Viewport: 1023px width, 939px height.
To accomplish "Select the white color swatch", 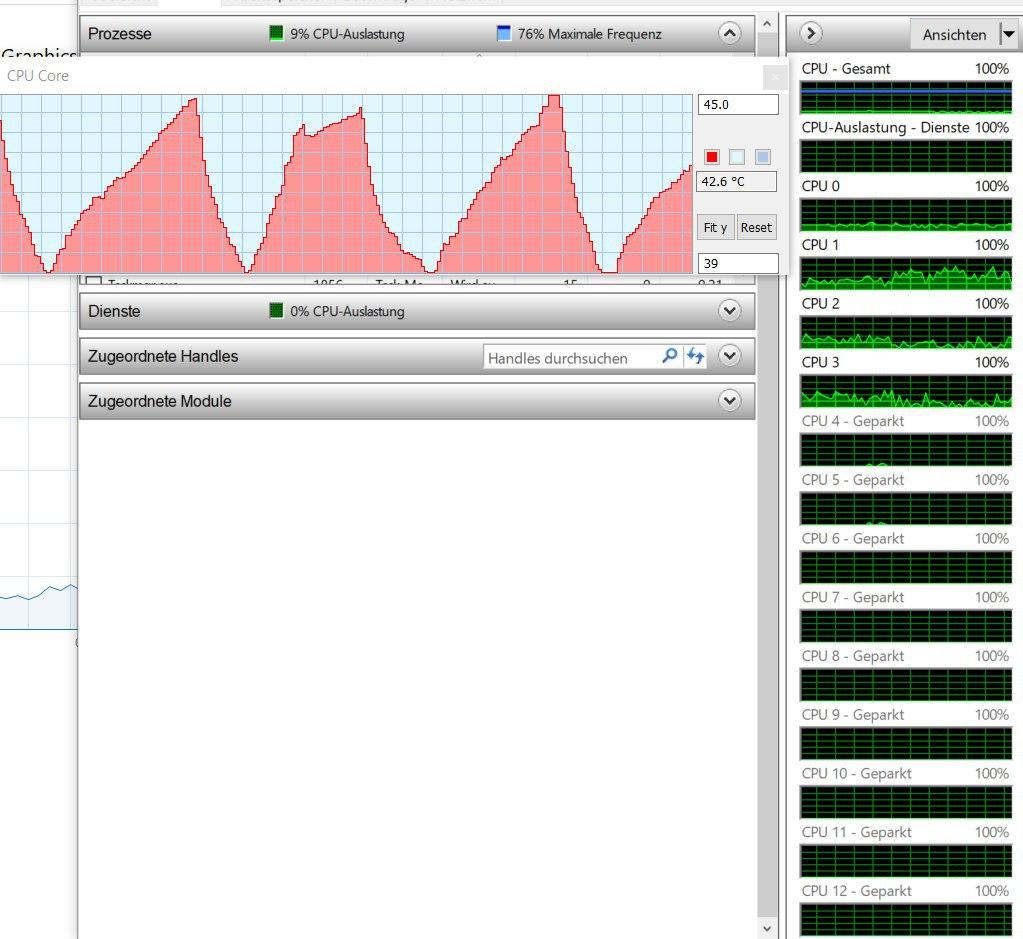I will pyautogui.click(x=737, y=157).
